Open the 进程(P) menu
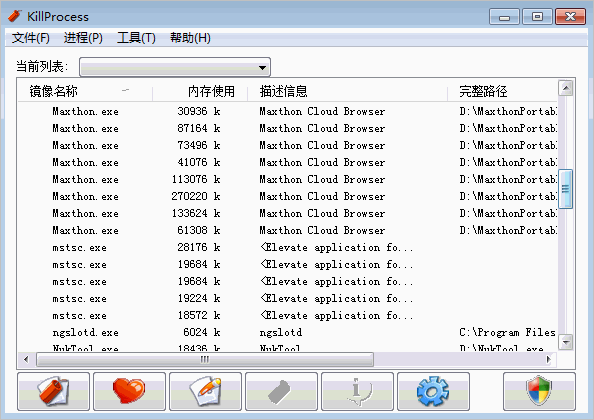This screenshot has width=594, height=420. (x=83, y=38)
